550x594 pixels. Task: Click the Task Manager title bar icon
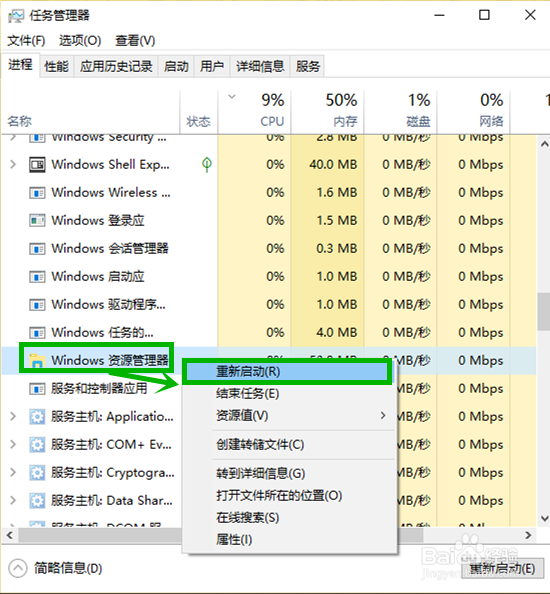coord(16,16)
